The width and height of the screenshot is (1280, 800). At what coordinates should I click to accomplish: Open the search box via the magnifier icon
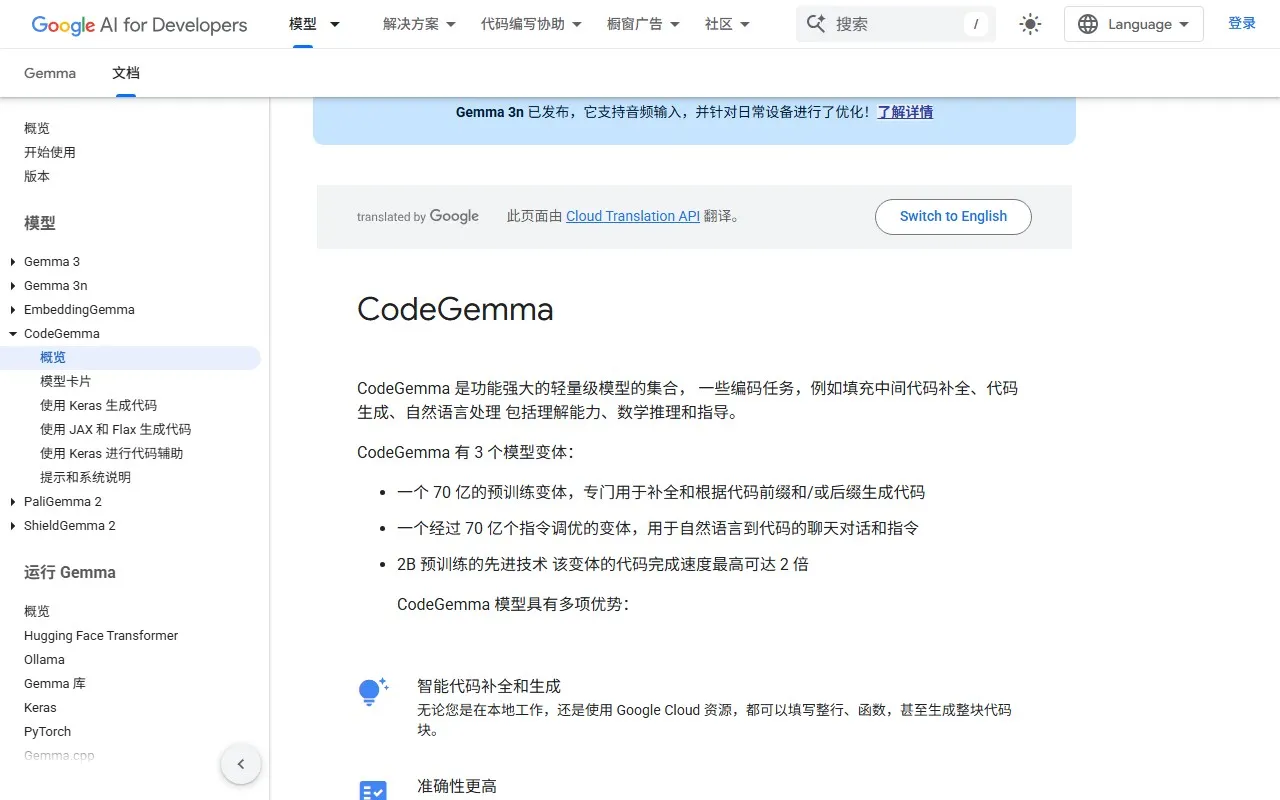point(815,23)
